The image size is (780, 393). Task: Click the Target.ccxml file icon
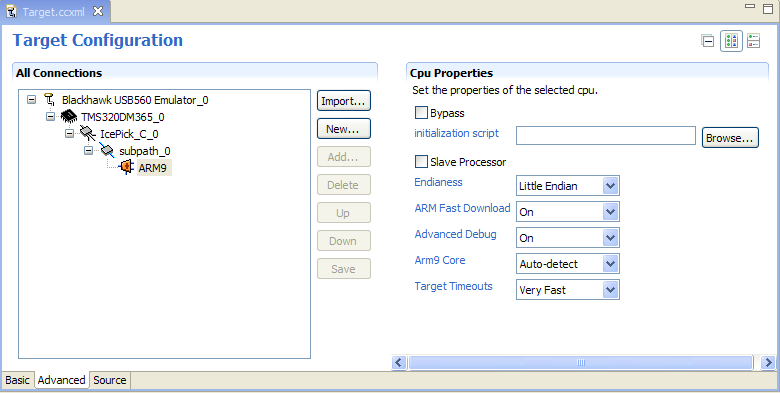pos(11,11)
